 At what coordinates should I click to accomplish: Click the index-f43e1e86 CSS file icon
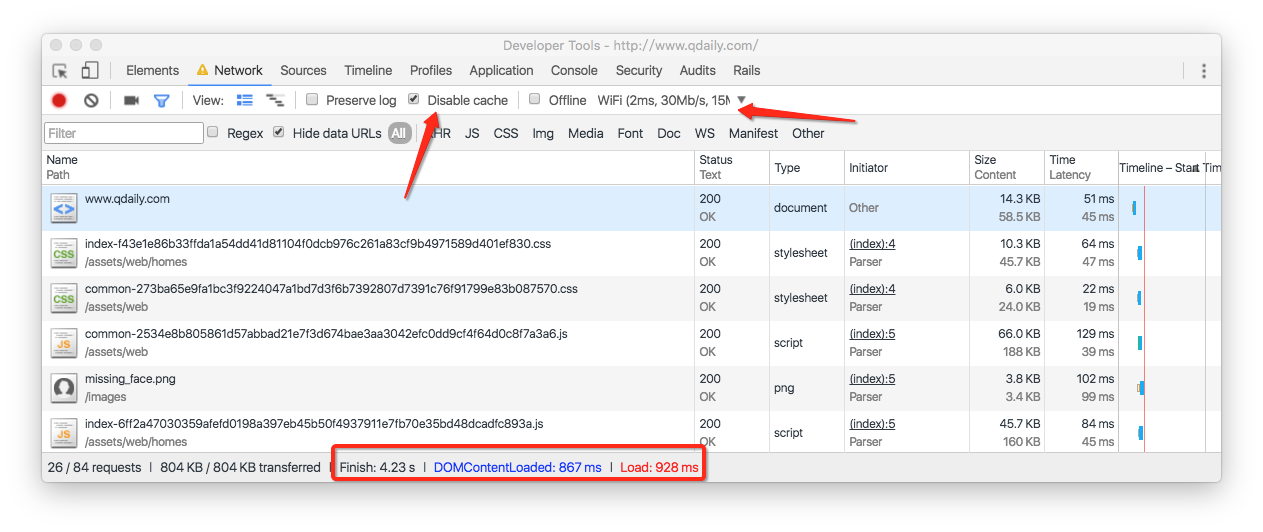pos(64,252)
